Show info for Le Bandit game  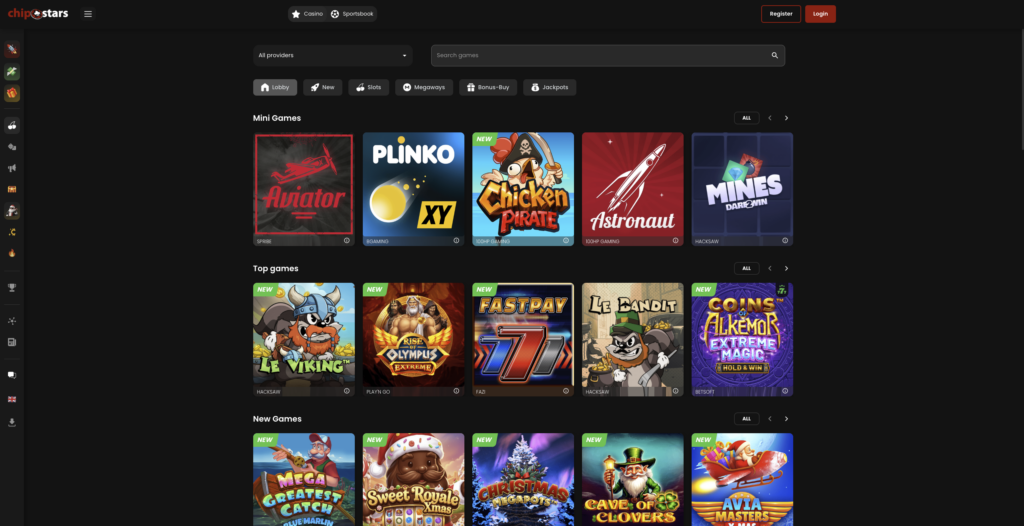click(x=675, y=391)
